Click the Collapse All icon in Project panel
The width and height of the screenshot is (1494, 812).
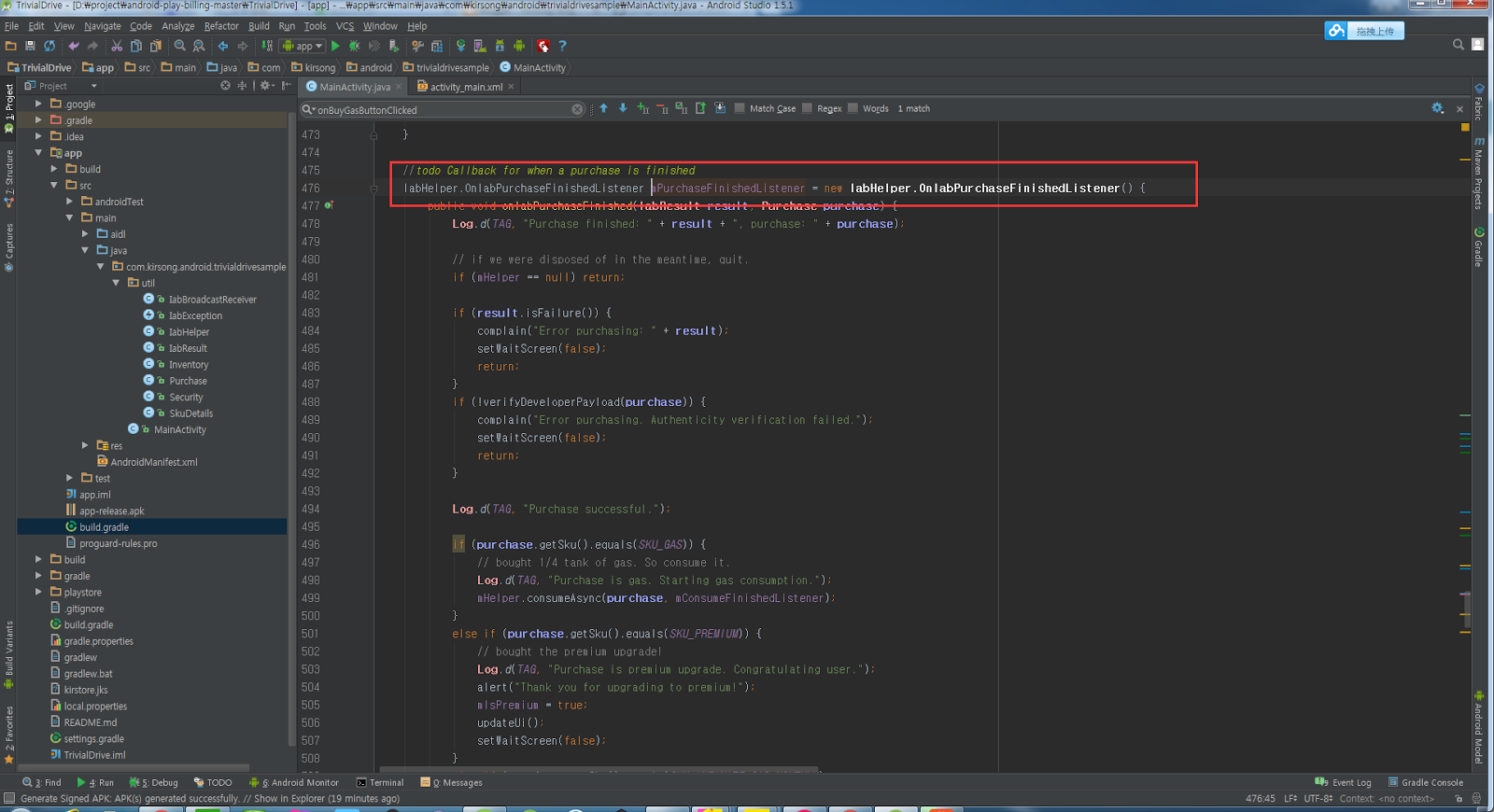[x=242, y=86]
